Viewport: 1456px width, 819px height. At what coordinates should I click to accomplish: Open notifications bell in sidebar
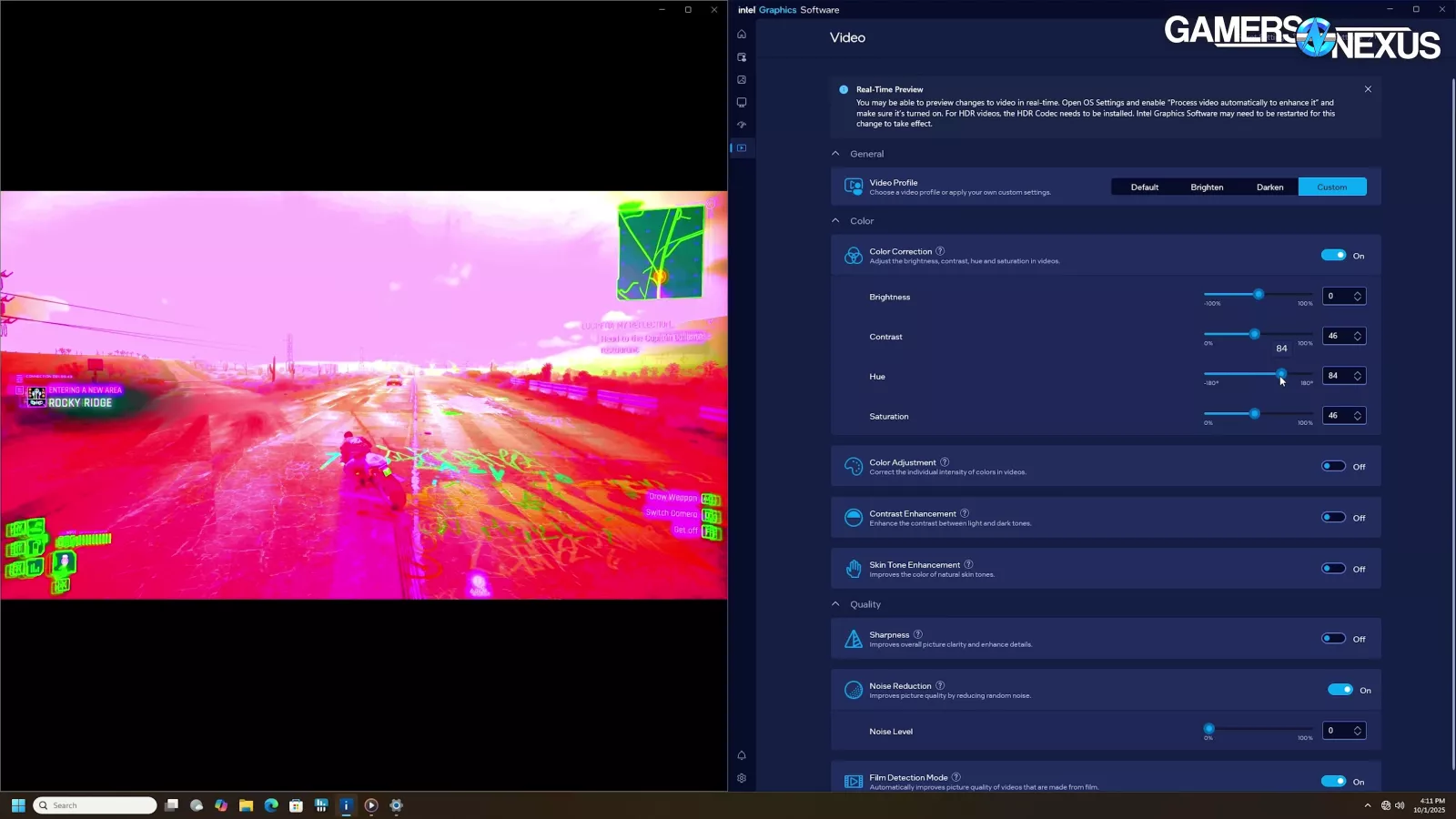(742, 755)
